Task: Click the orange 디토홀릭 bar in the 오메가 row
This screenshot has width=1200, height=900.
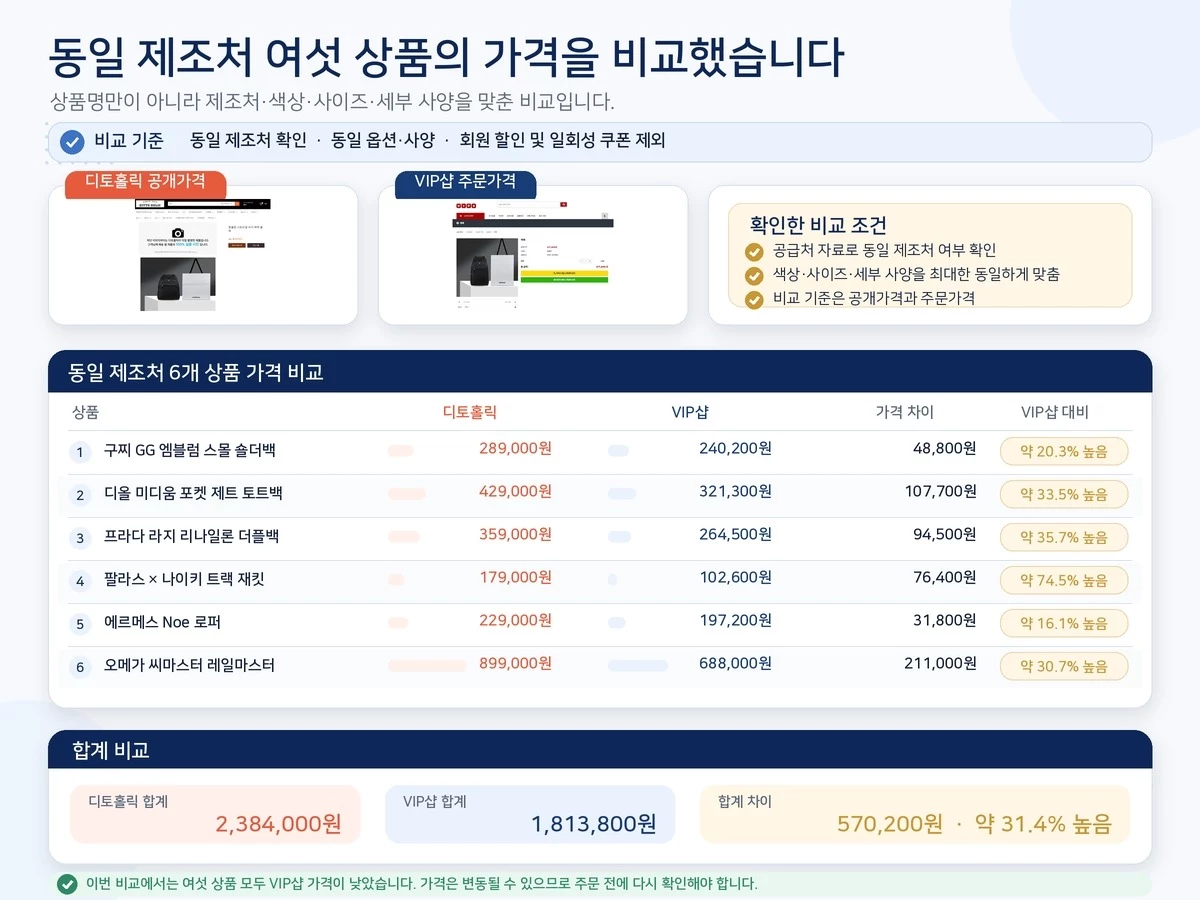Action: pyautogui.click(x=427, y=666)
